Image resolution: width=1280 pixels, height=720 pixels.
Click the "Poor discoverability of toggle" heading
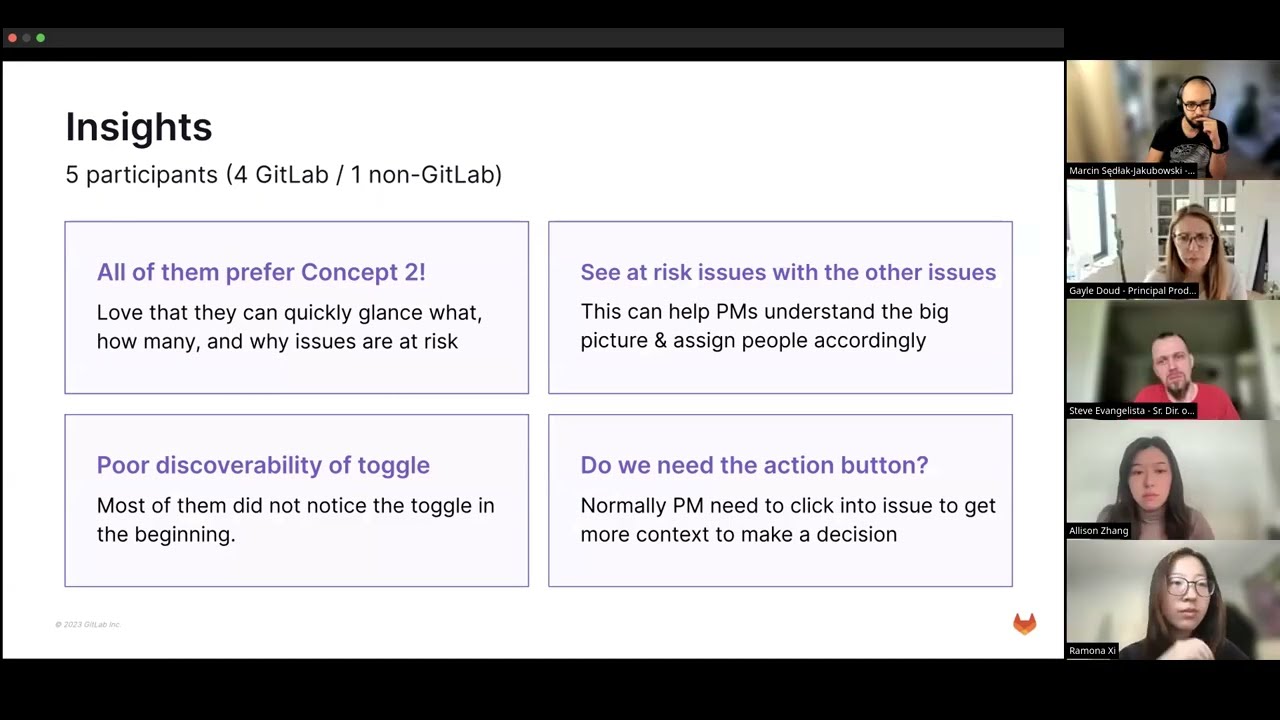[263, 465]
